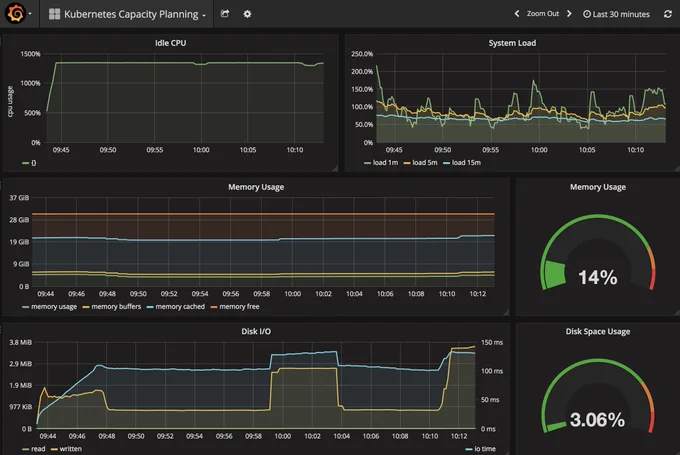Open the Grafana logo main menu

click(x=15, y=13)
